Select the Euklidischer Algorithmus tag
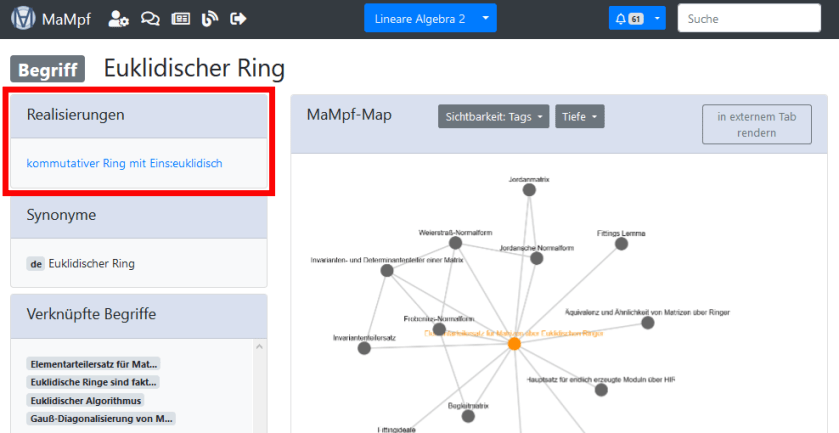Viewport: 839px width, 433px height. (86, 400)
